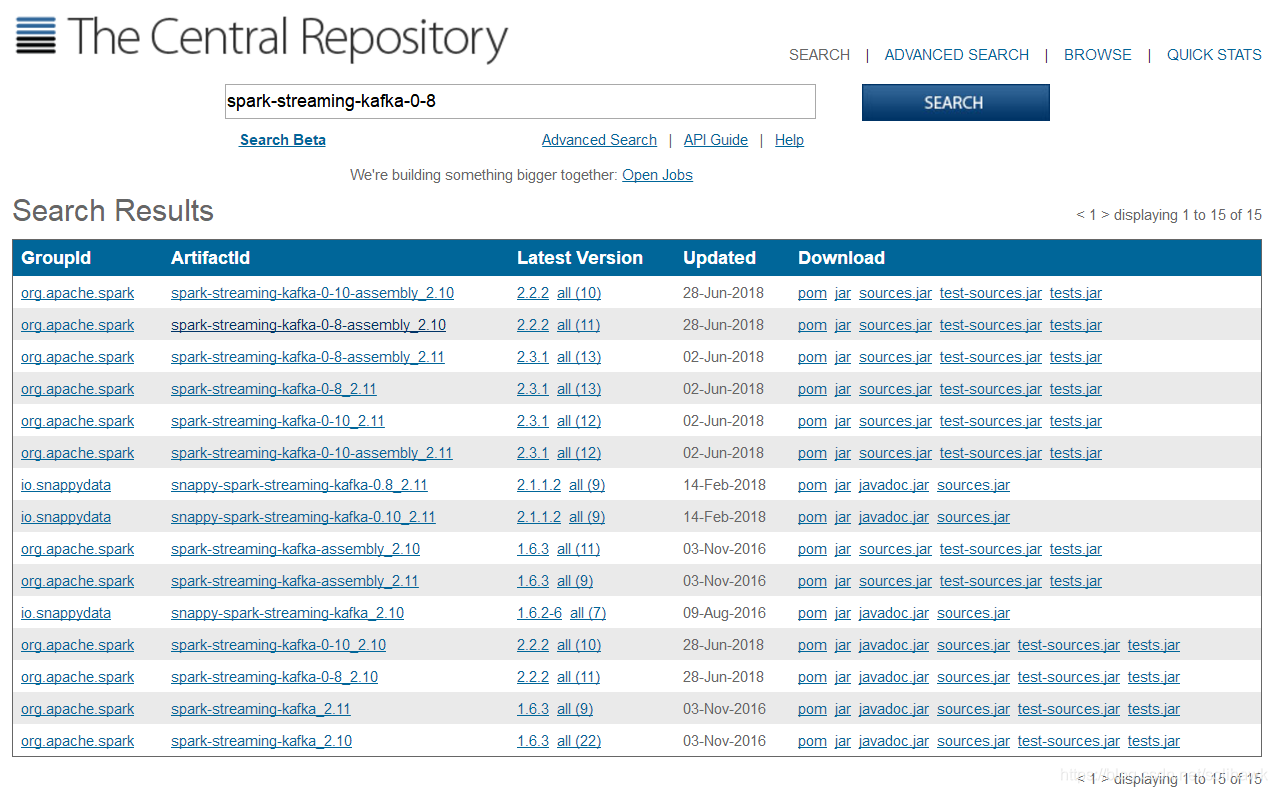Download test-sources.jar for spark-streaming-kafka_2.11
Viewport: 1277px width, 793px height.
click(1069, 709)
